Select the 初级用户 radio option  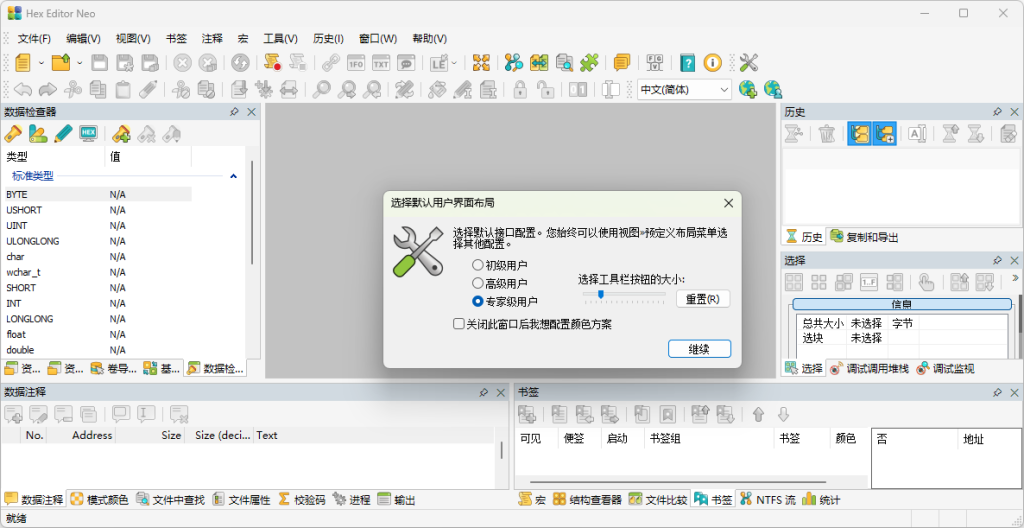pos(477,265)
